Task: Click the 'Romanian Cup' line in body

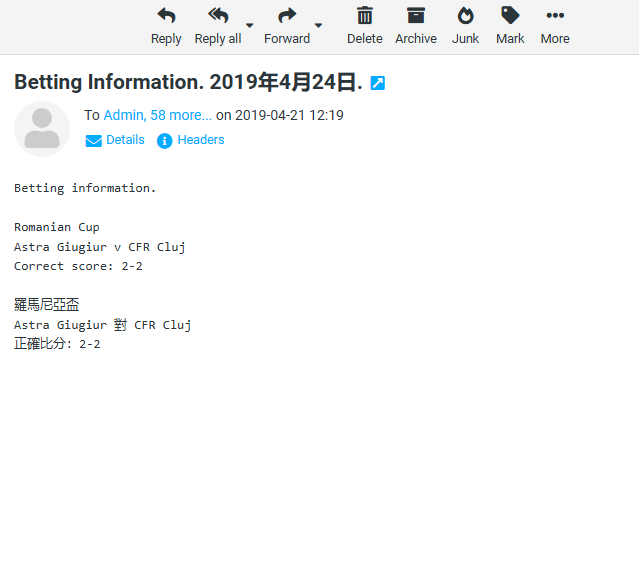Action: [x=57, y=227]
